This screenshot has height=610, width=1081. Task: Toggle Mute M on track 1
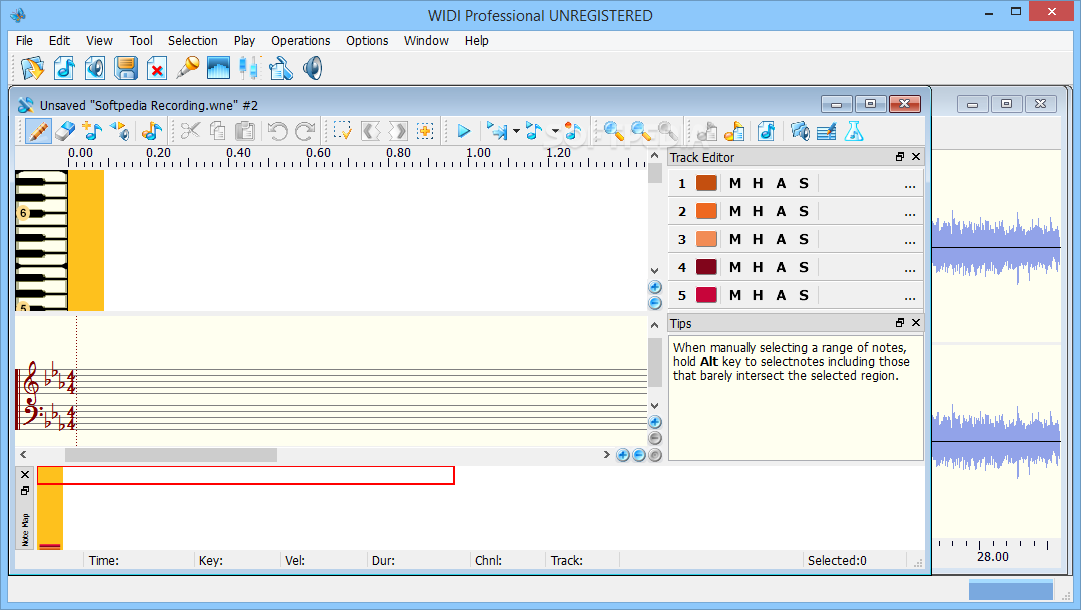coord(735,183)
